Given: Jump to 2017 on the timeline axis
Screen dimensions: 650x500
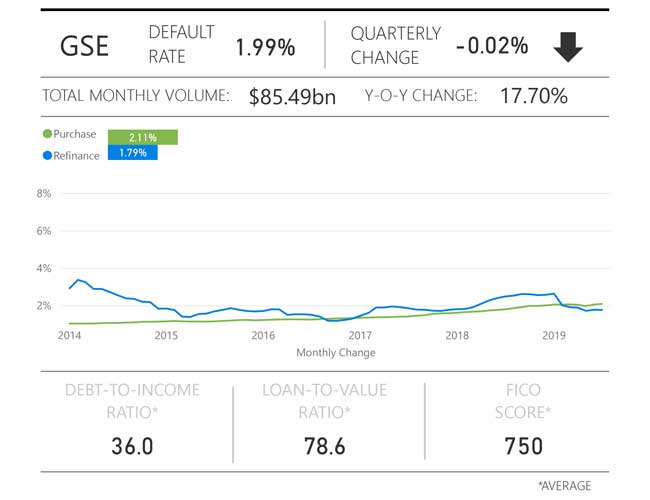Looking at the screenshot, I should click(x=360, y=336).
